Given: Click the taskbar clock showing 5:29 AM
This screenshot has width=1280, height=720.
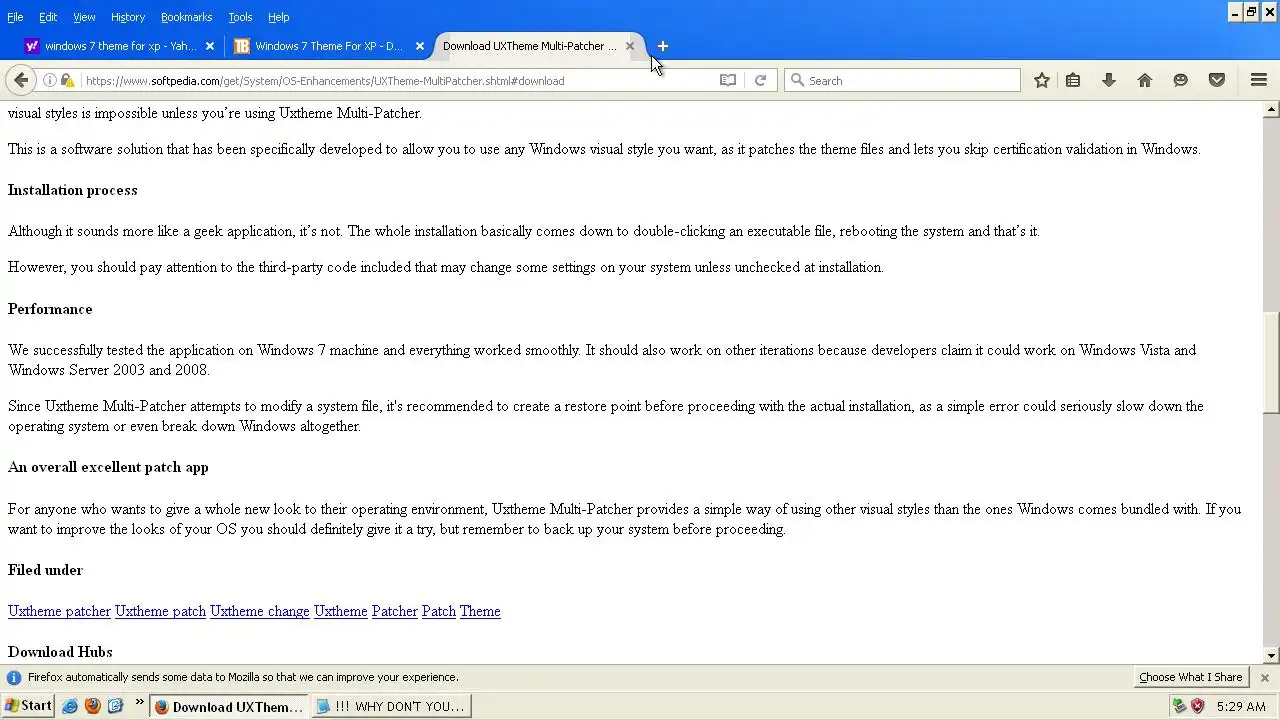Looking at the screenshot, I should coord(1241,706).
